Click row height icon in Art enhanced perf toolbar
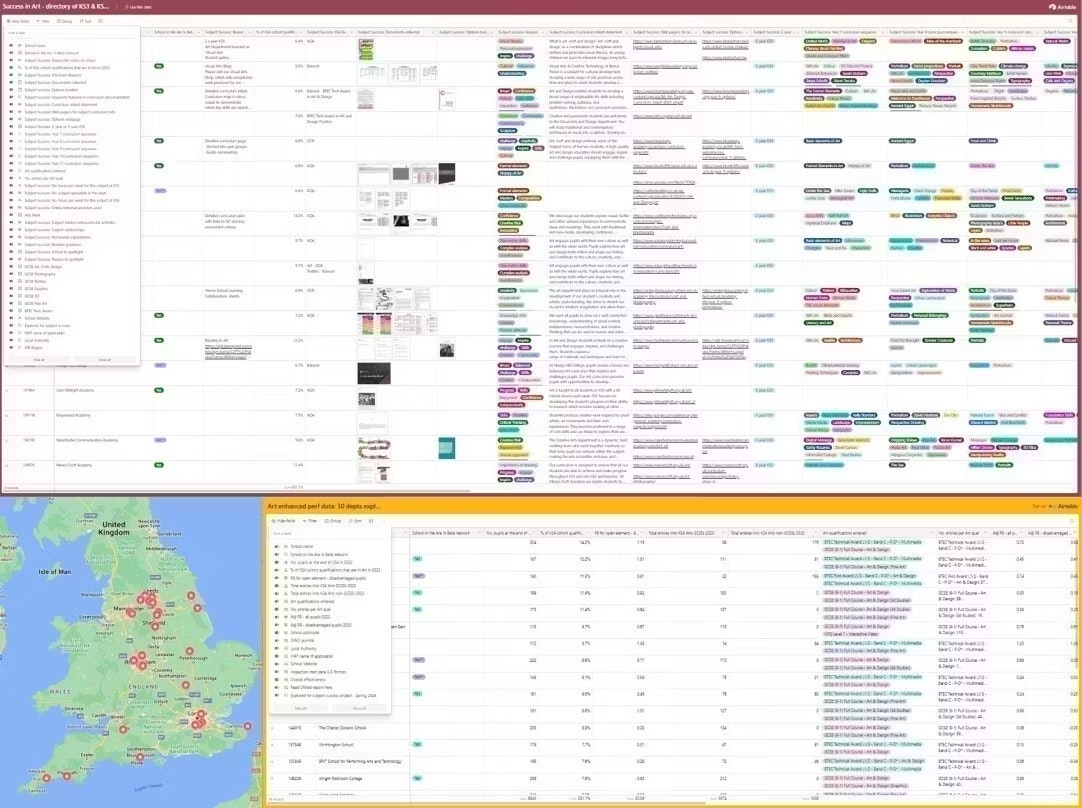Image resolution: width=1082 pixels, height=808 pixels. click(x=371, y=521)
